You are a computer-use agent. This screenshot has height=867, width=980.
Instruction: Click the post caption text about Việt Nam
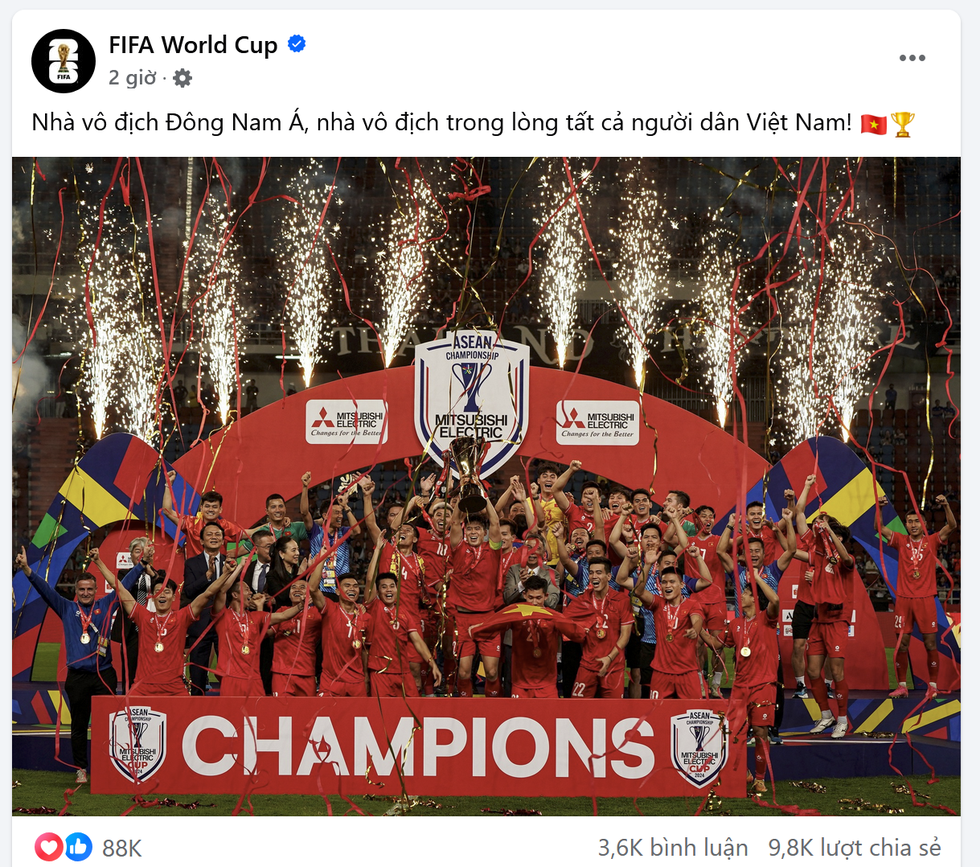[x=441, y=123]
